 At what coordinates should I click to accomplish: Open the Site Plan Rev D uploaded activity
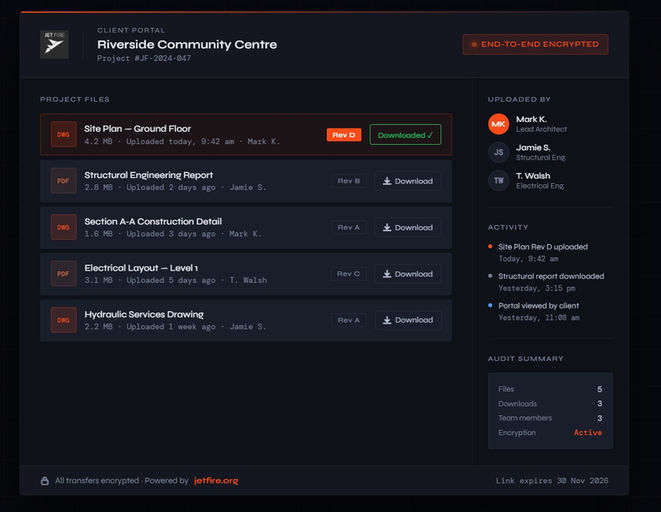point(543,247)
